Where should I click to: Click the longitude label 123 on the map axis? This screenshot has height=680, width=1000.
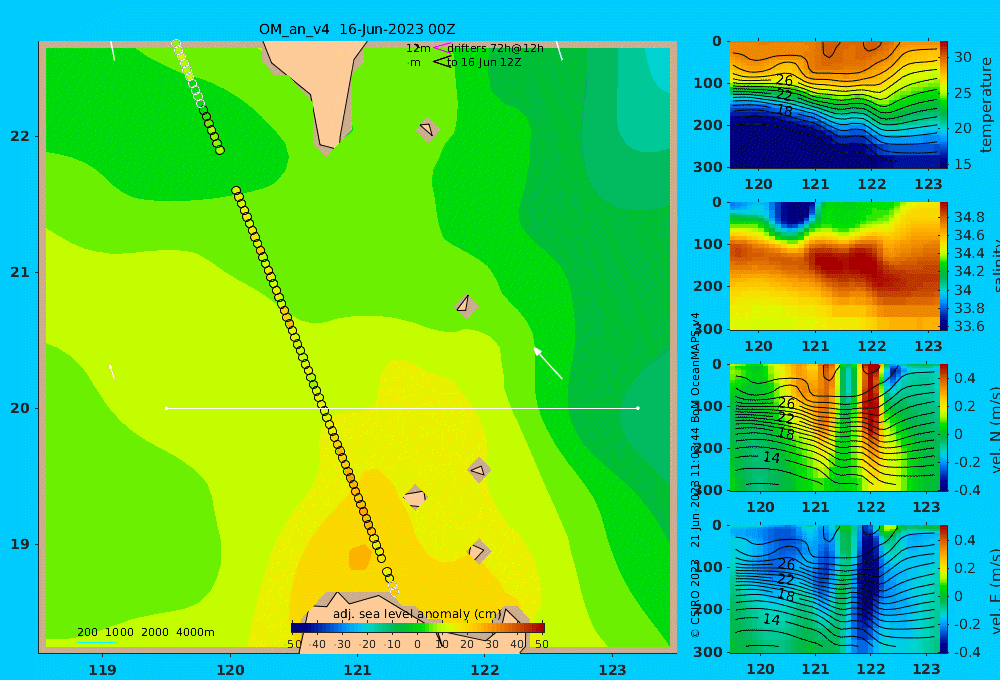click(x=612, y=670)
